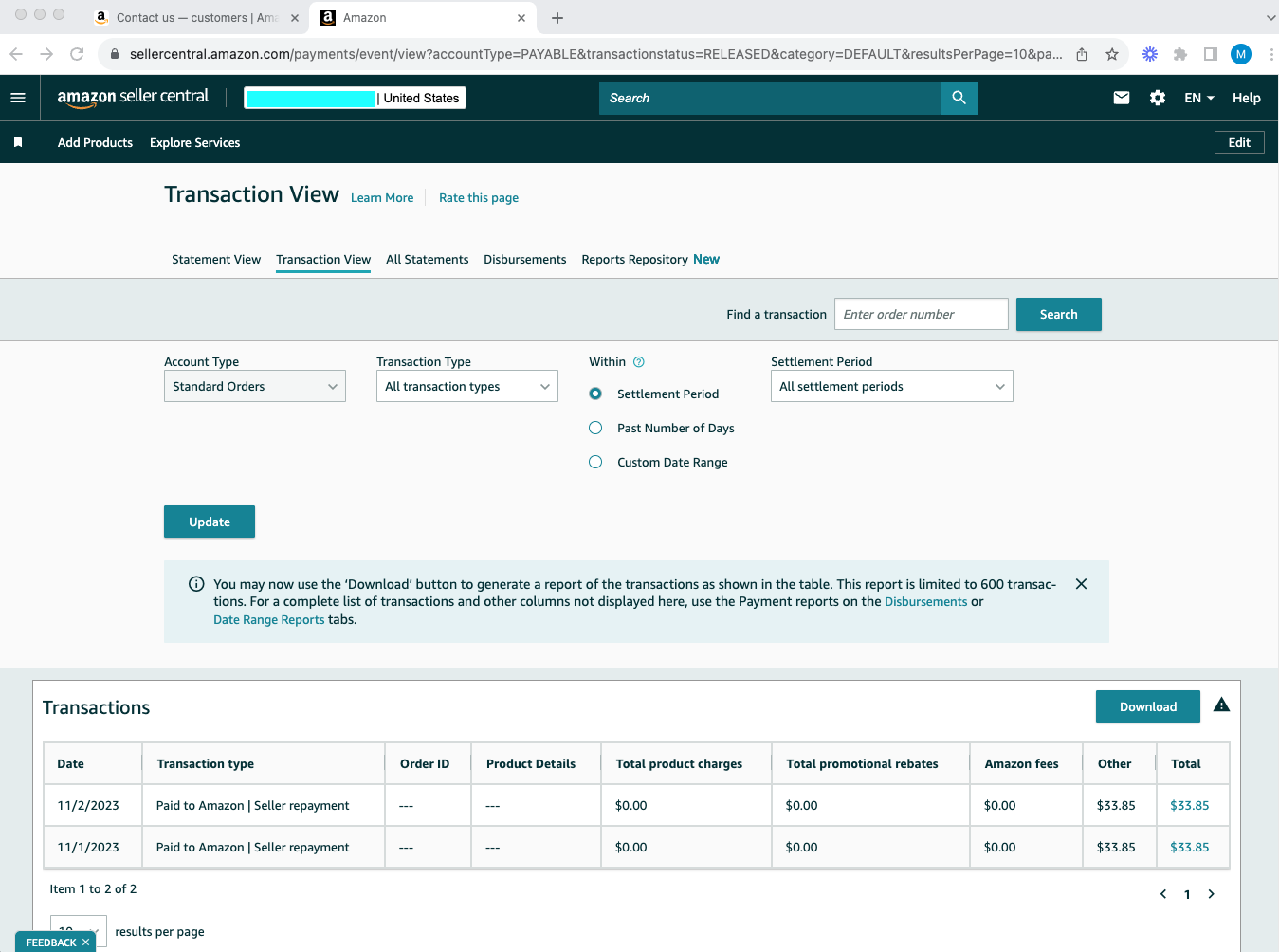Open the results per page dropdown
The image size is (1279, 952).
79,932
